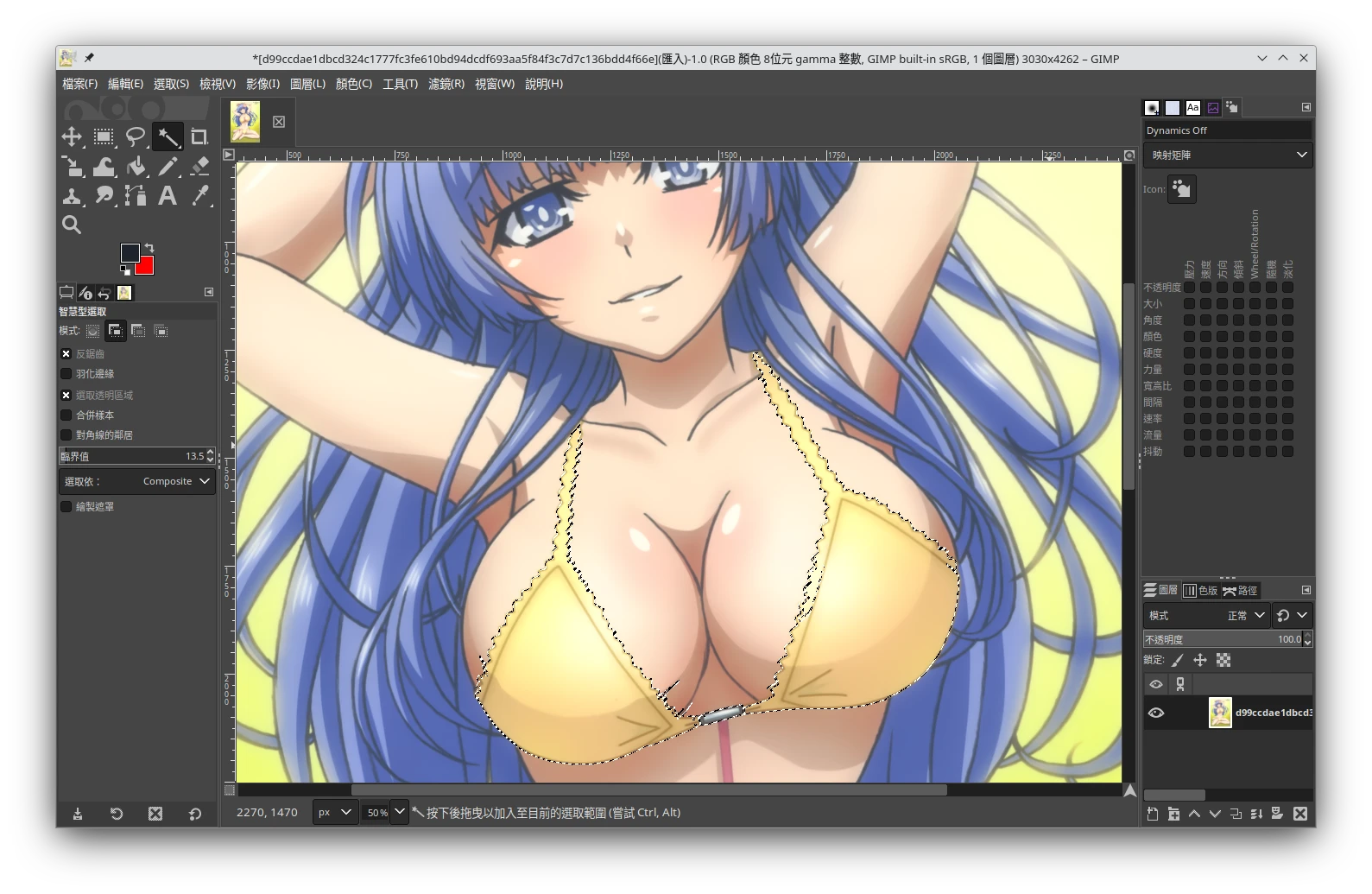Select the Eraser tool
The image size is (1372, 894).
click(x=199, y=166)
